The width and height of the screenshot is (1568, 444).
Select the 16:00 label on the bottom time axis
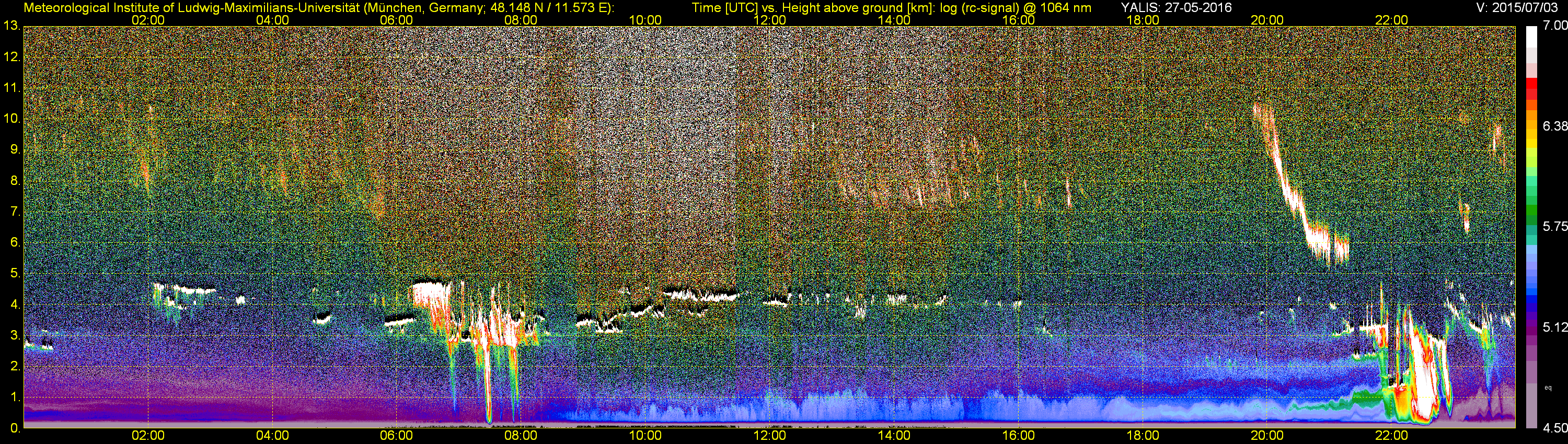click(x=1018, y=436)
